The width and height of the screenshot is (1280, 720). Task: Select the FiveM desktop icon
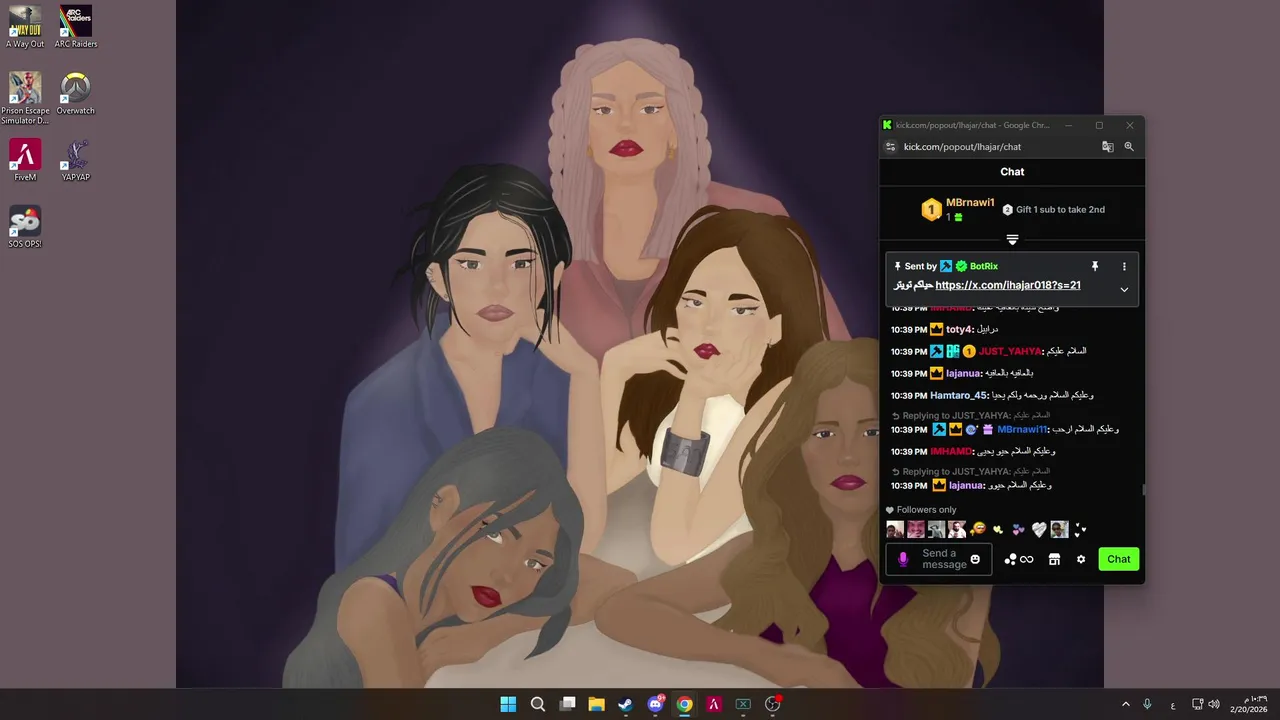pos(25,160)
